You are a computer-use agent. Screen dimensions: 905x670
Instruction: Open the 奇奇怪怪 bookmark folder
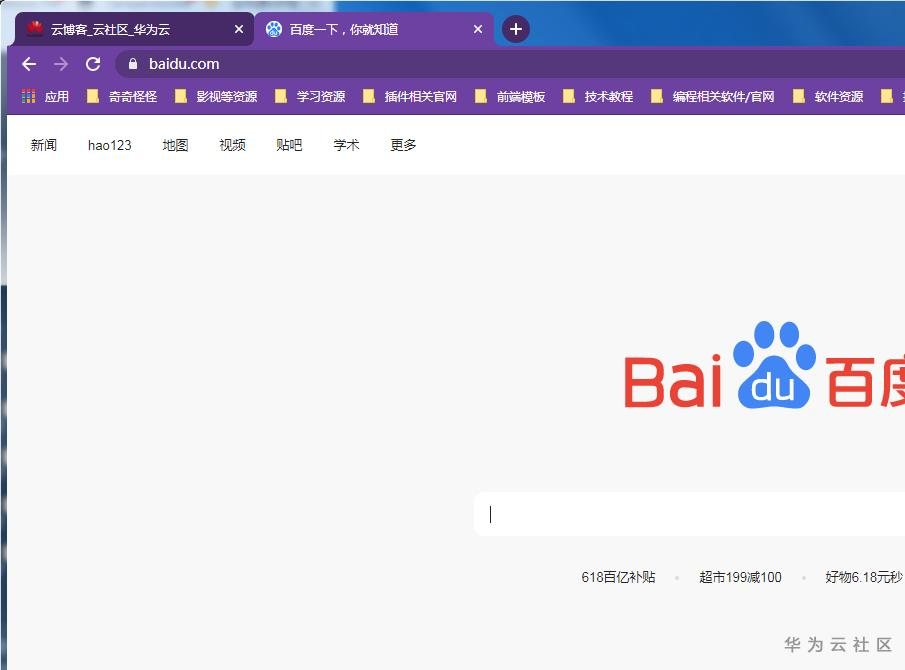tap(122, 96)
